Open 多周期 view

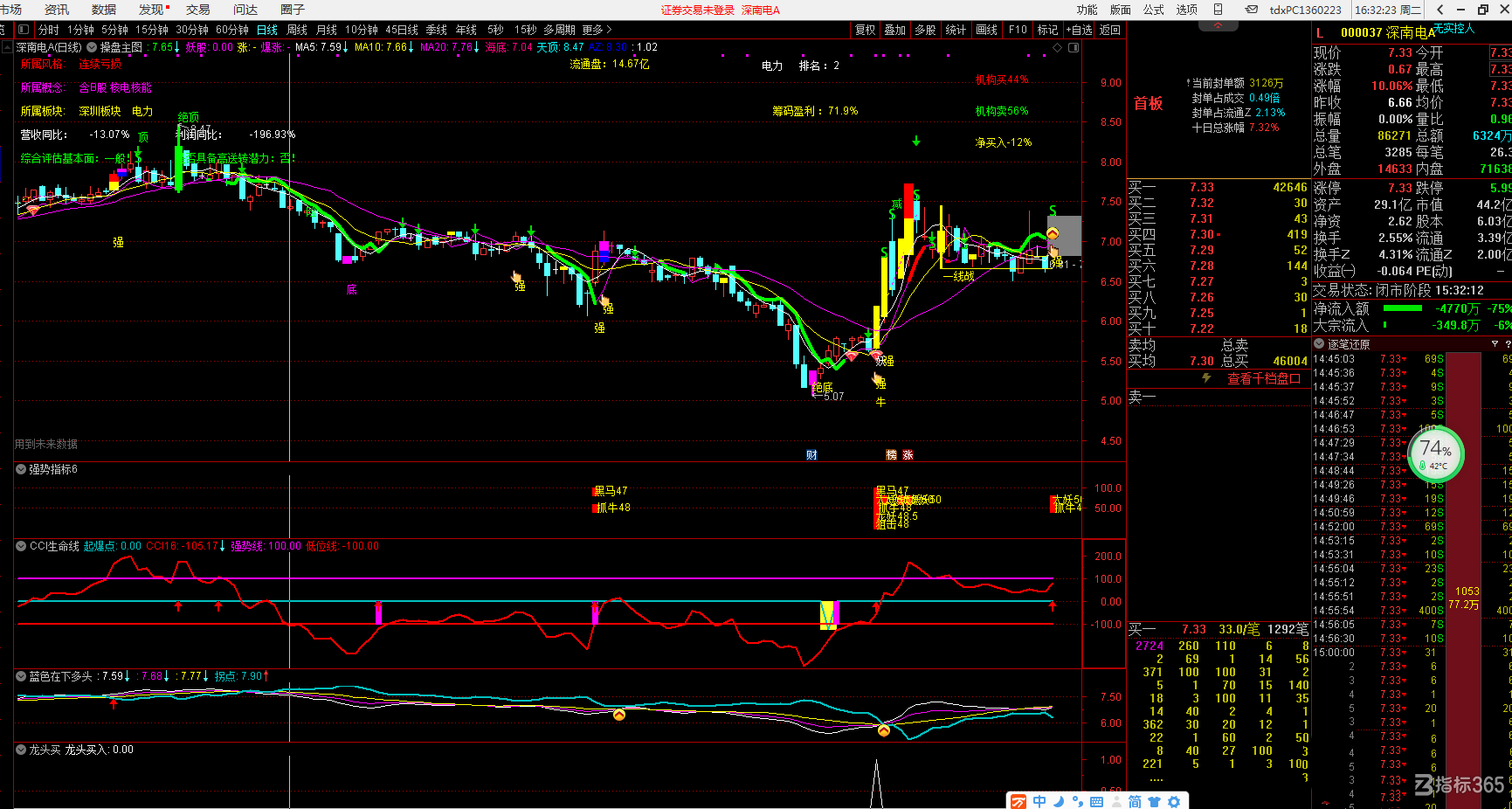coord(559,30)
